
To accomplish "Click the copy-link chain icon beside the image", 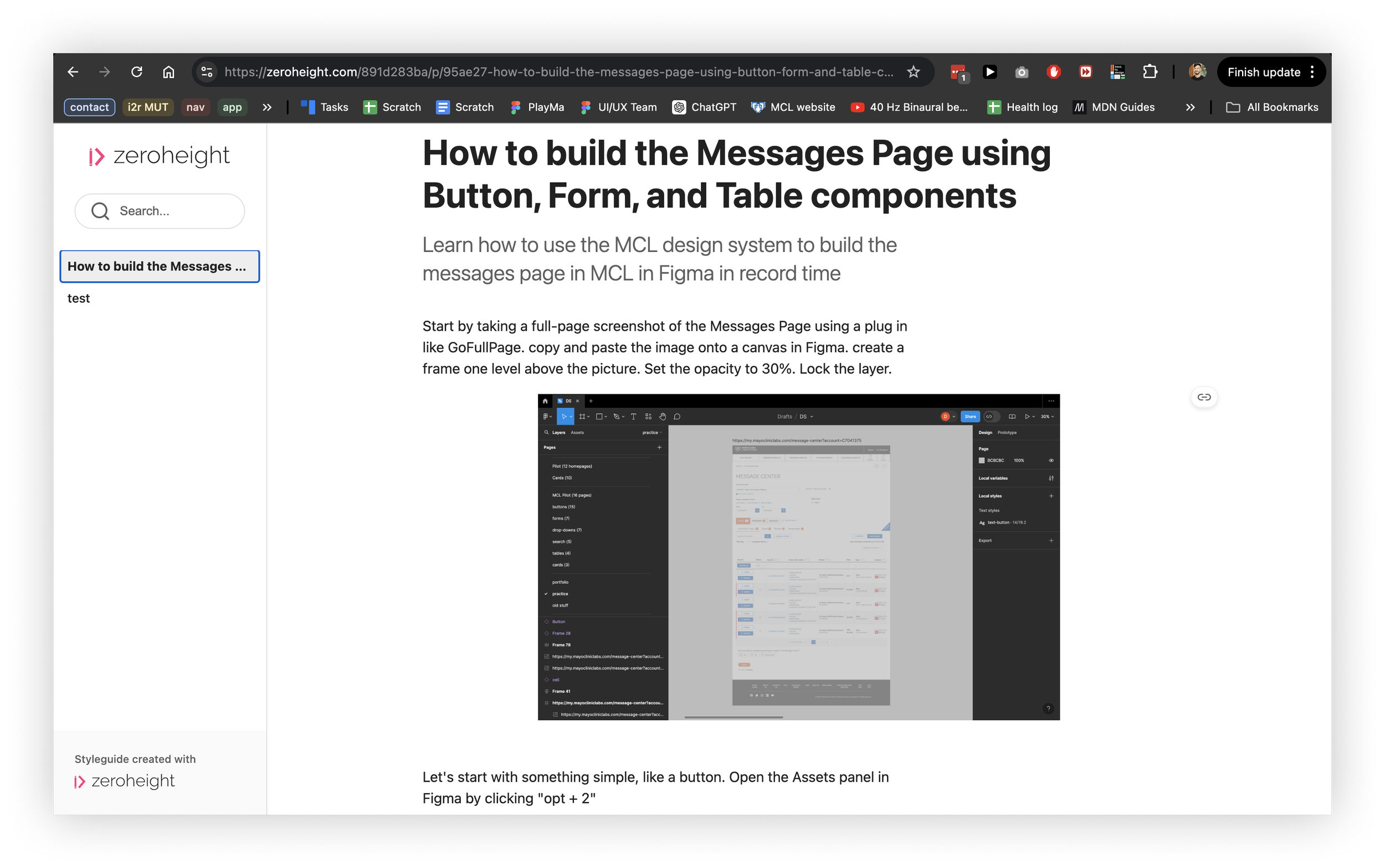I will pyautogui.click(x=1204, y=397).
